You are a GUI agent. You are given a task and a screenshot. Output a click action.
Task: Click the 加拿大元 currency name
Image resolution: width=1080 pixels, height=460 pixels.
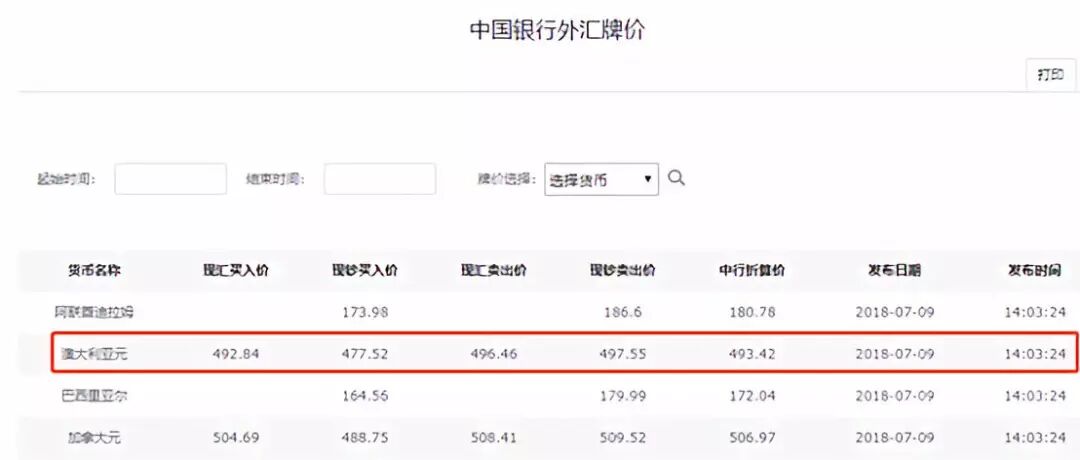click(94, 438)
